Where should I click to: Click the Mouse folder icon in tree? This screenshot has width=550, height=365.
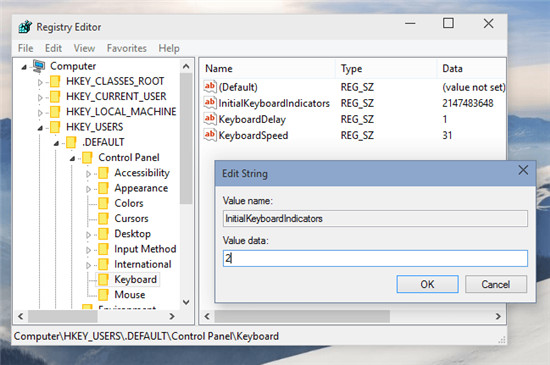pyautogui.click(x=103, y=295)
